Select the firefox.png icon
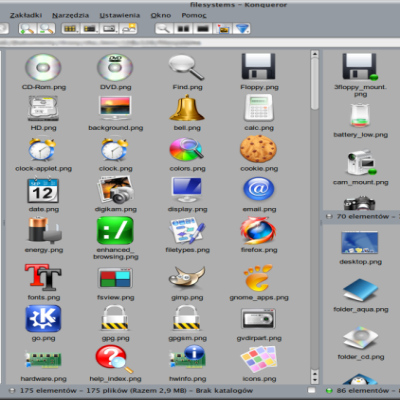 (258, 231)
